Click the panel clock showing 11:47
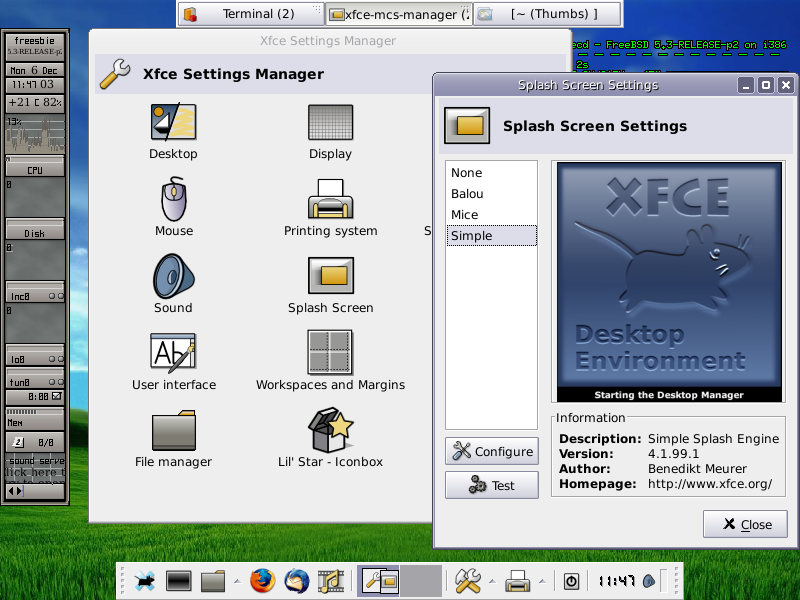The height and width of the screenshot is (600, 800). 616,581
